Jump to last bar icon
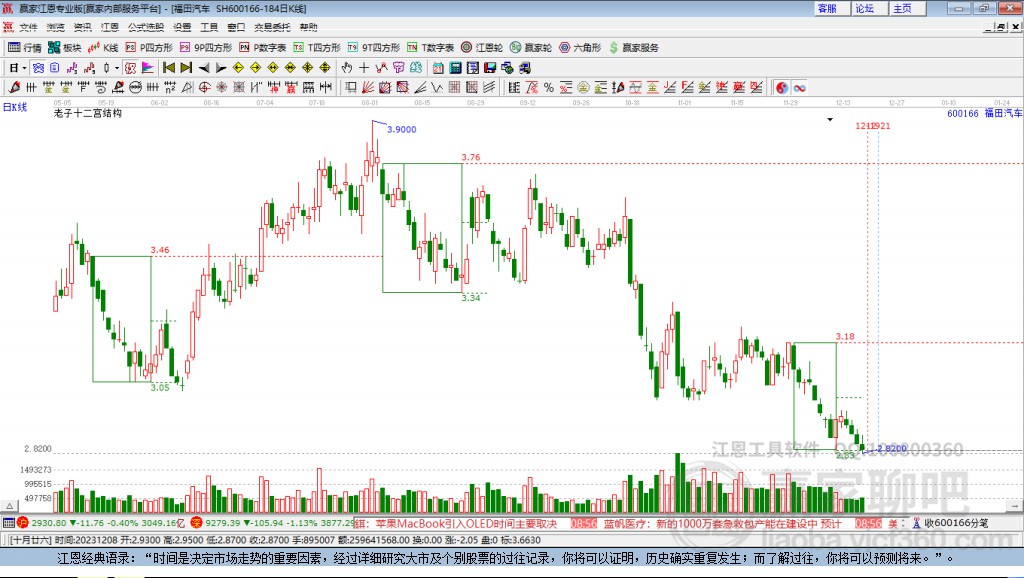Image resolution: width=1024 pixels, height=578 pixels. coord(186,68)
